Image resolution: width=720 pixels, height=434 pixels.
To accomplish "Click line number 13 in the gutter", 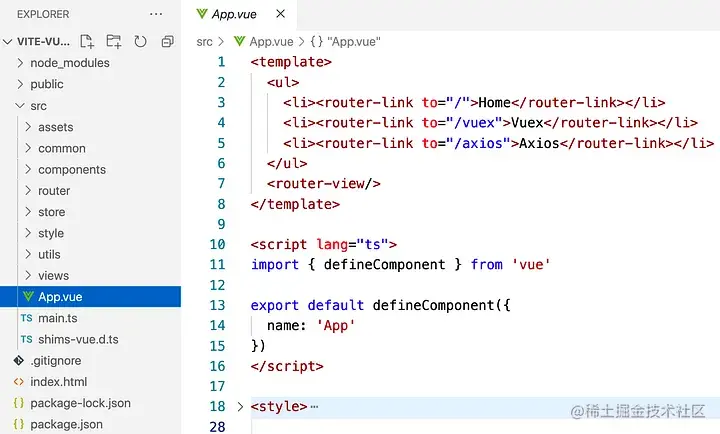I will 217,305.
